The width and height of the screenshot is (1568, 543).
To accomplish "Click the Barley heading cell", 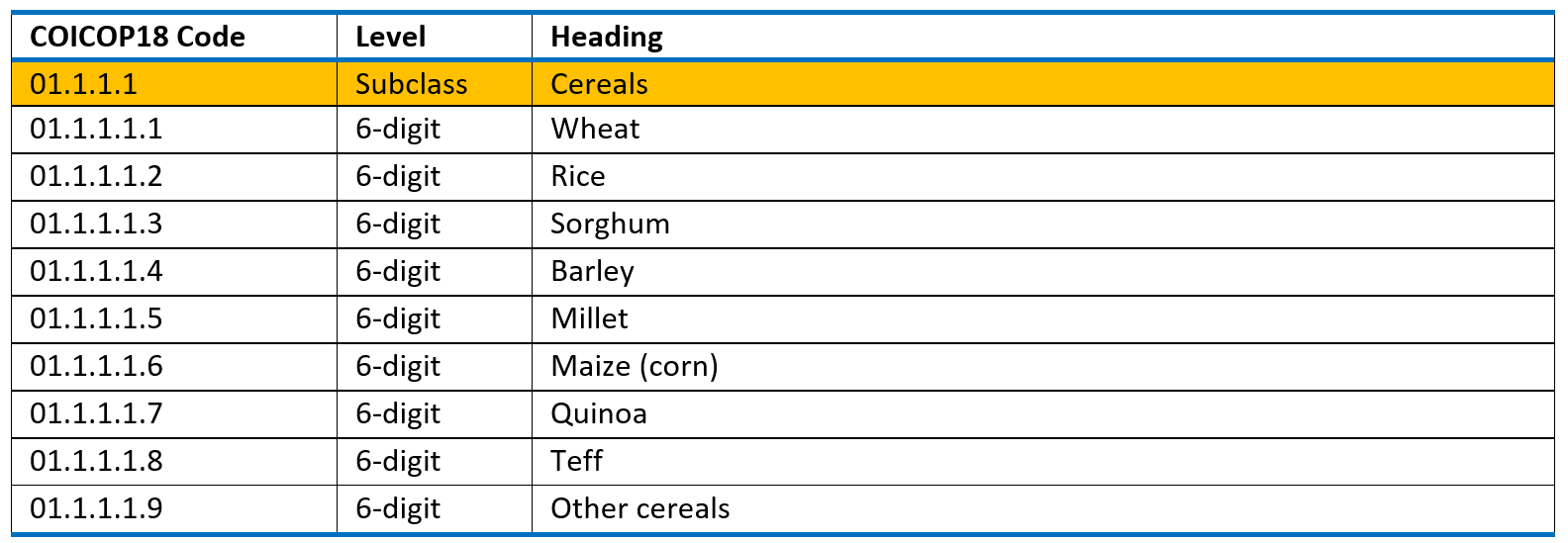I will click(1043, 272).
